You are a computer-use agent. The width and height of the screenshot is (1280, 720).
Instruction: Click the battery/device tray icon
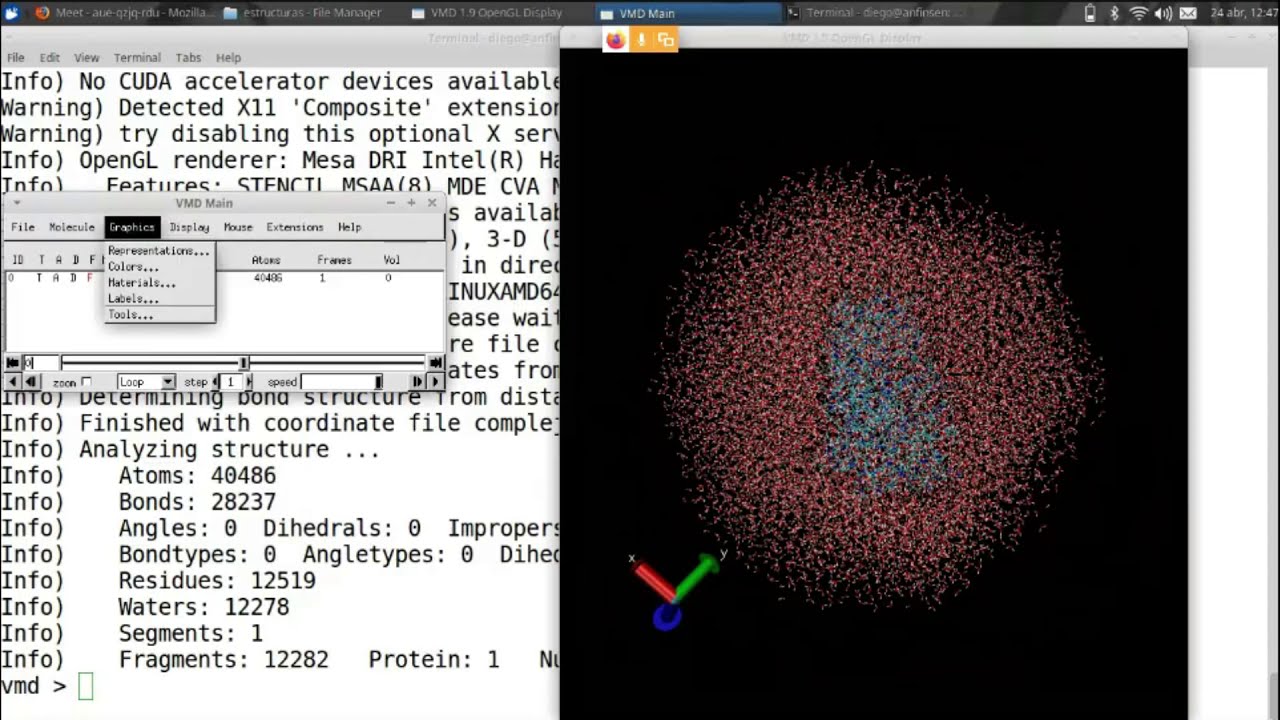(1091, 13)
